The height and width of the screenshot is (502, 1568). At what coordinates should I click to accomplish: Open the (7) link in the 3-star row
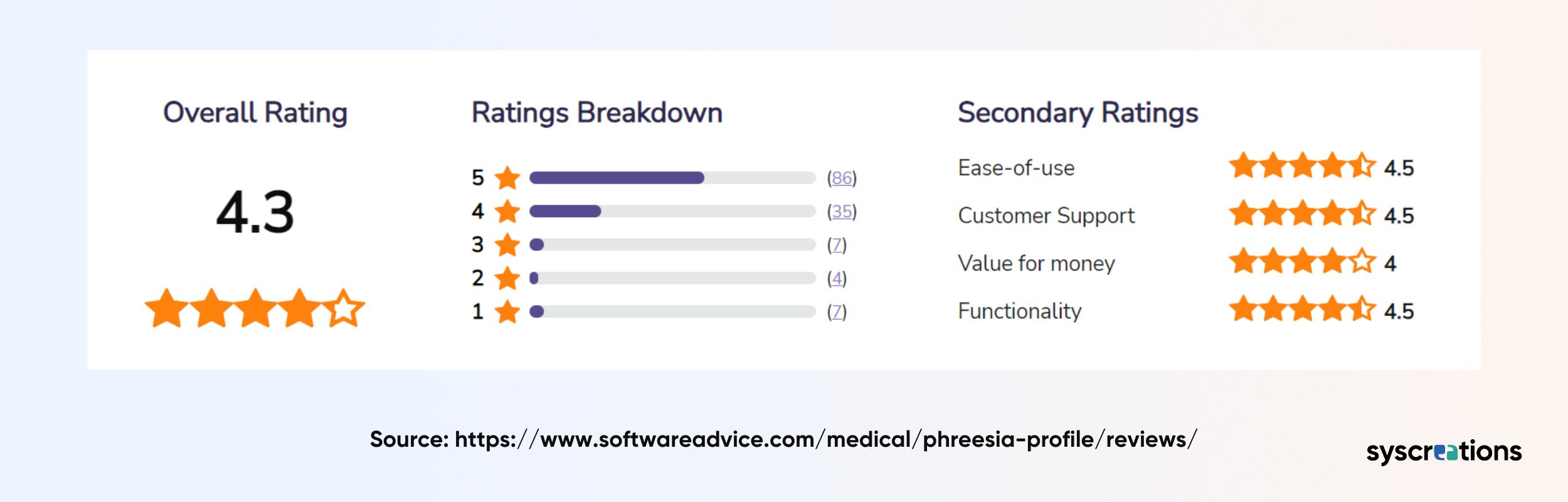click(x=837, y=245)
